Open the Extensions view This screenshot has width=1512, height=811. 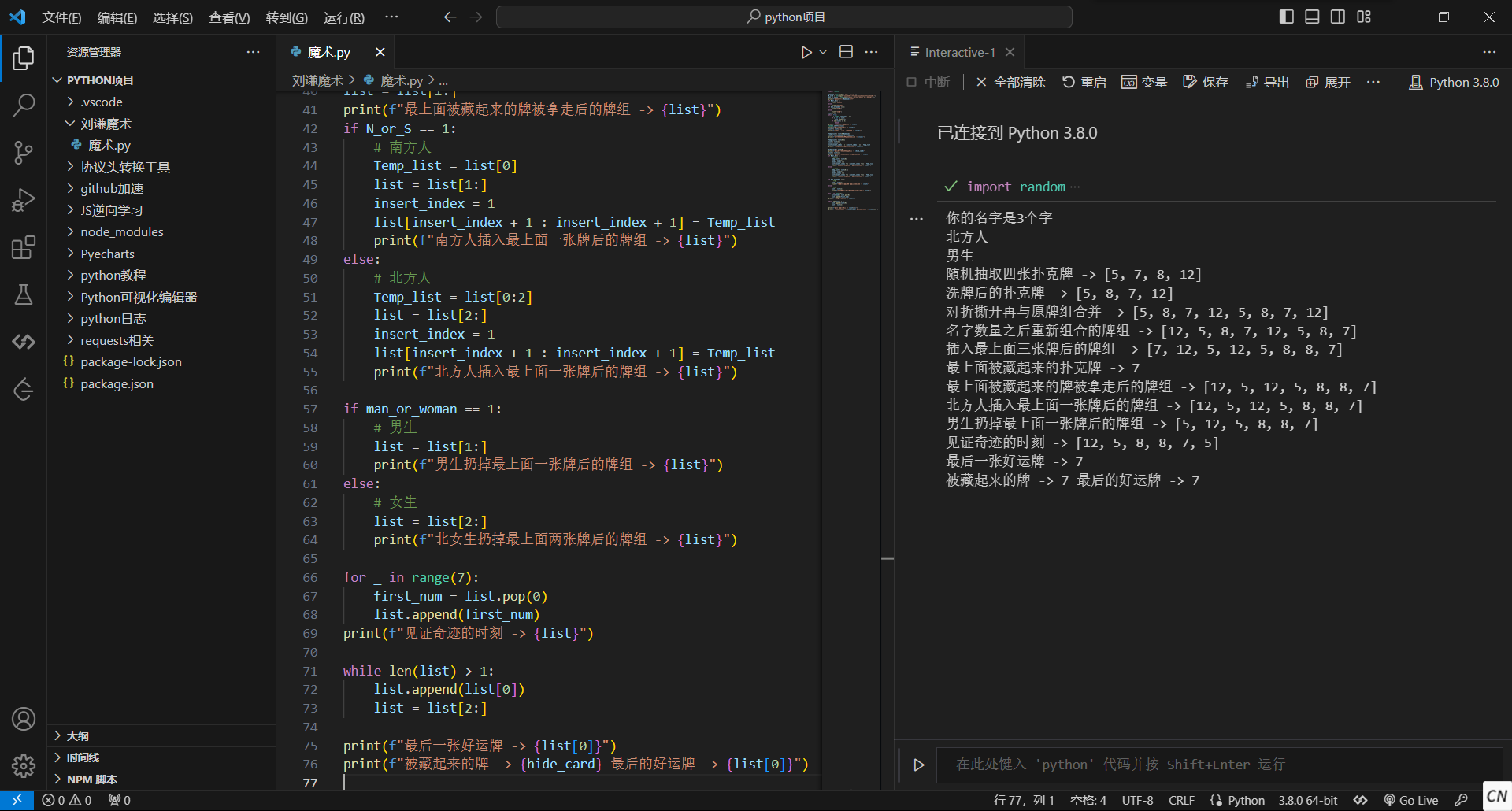pyautogui.click(x=24, y=247)
